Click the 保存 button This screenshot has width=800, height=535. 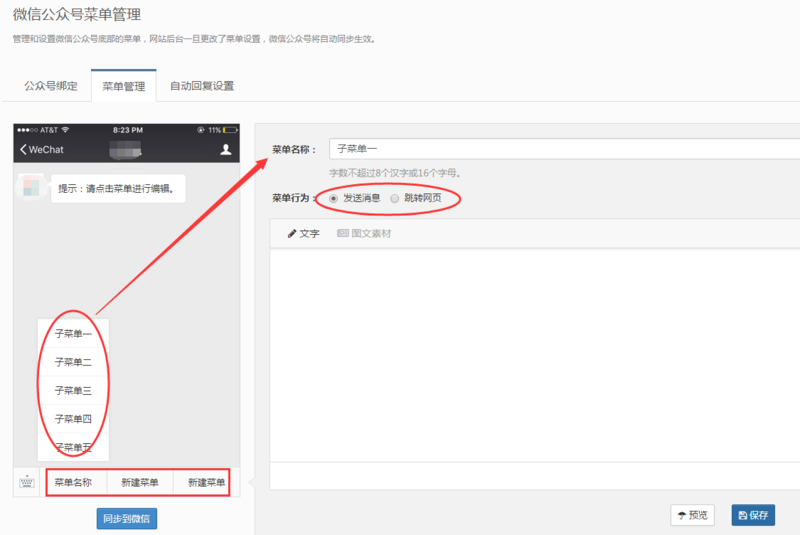[753, 515]
